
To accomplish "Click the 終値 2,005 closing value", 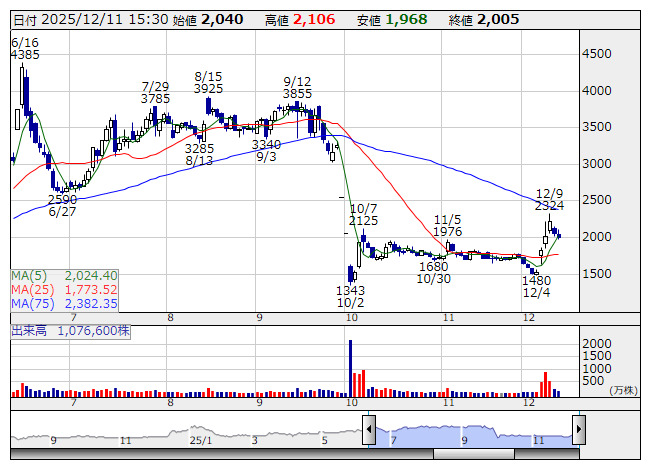I will click(484, 20).
